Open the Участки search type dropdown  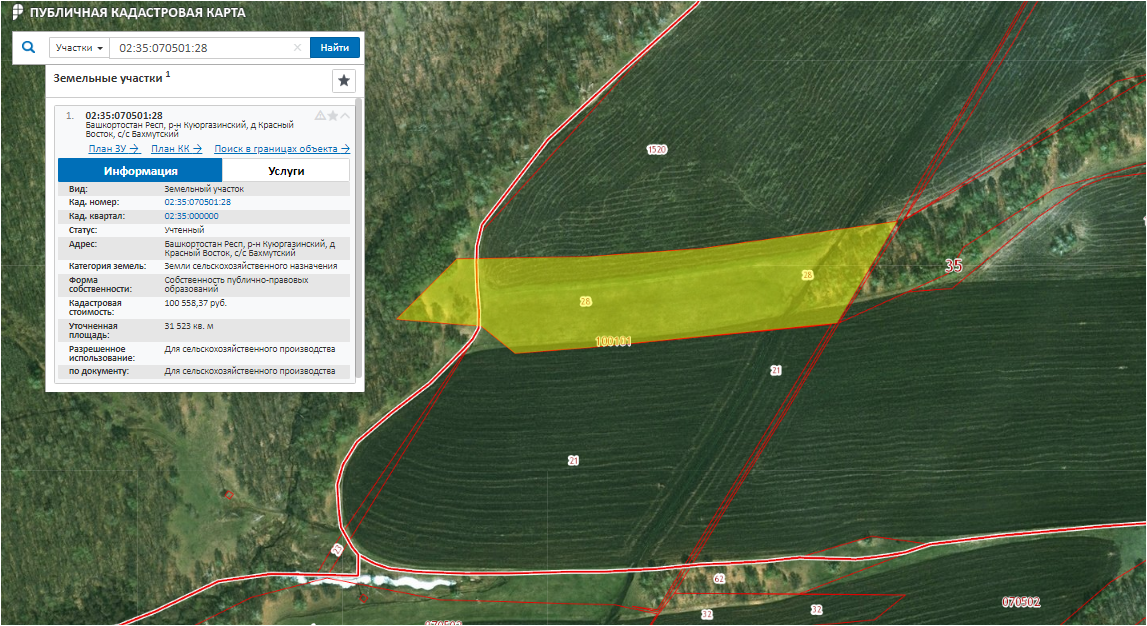[79, 48]
